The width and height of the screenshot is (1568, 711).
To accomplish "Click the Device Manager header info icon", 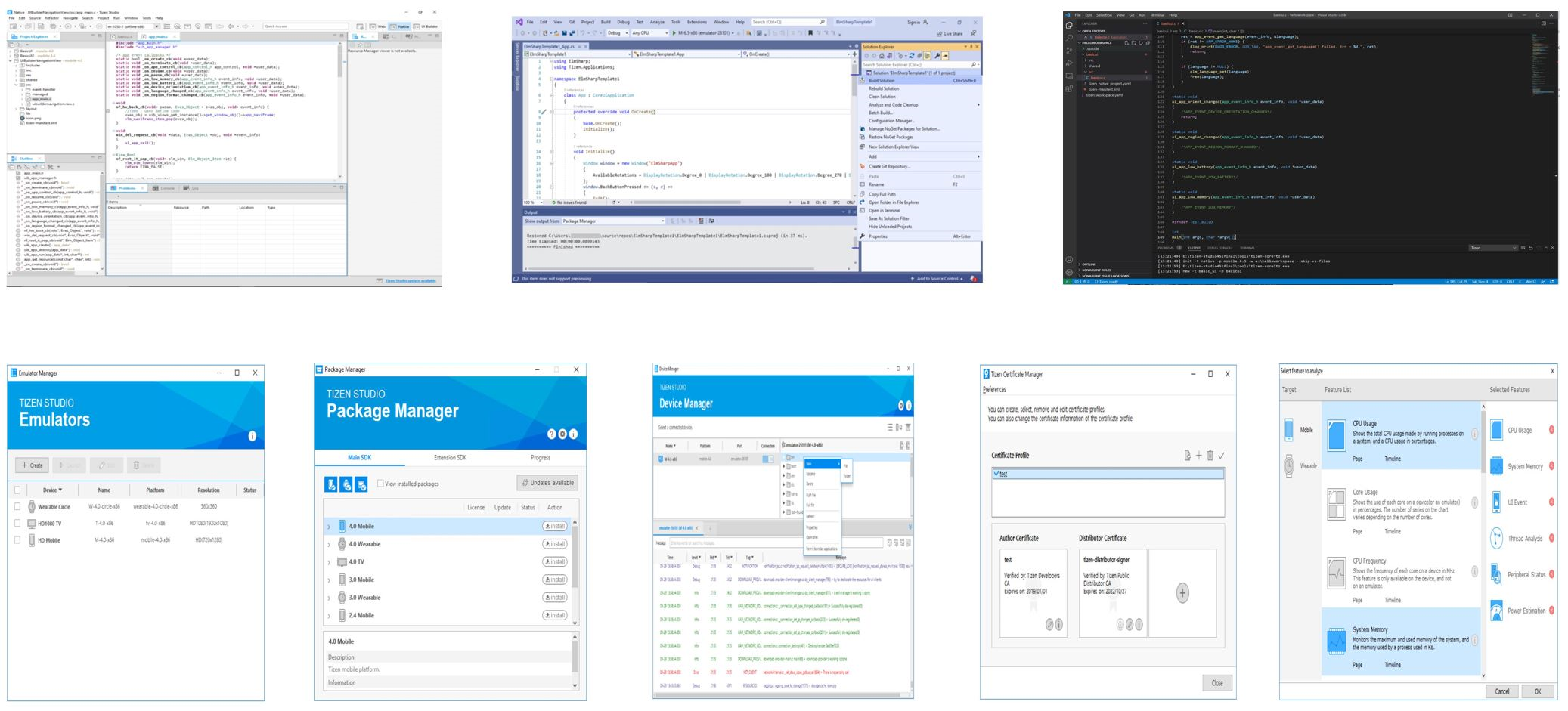I will 909,406.
